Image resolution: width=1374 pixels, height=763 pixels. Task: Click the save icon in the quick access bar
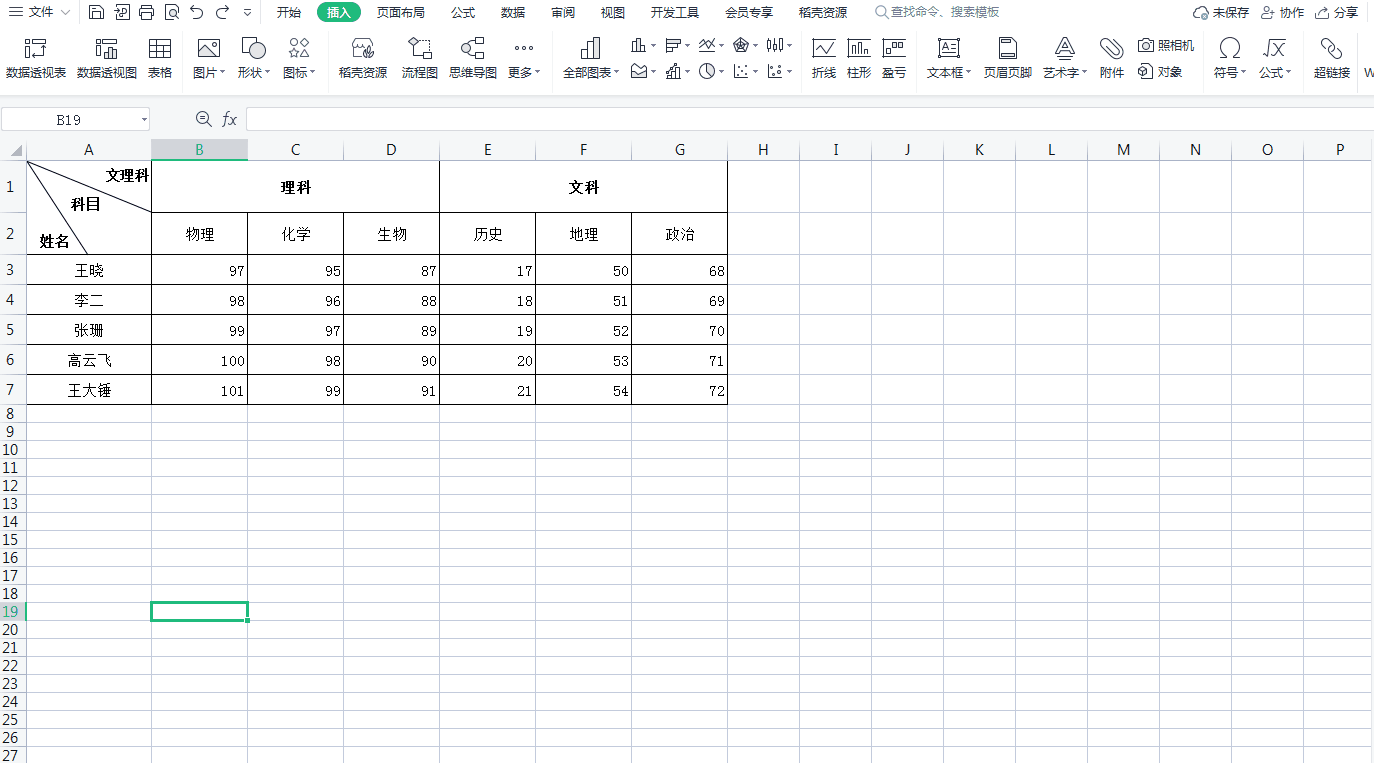click(96, 13)
